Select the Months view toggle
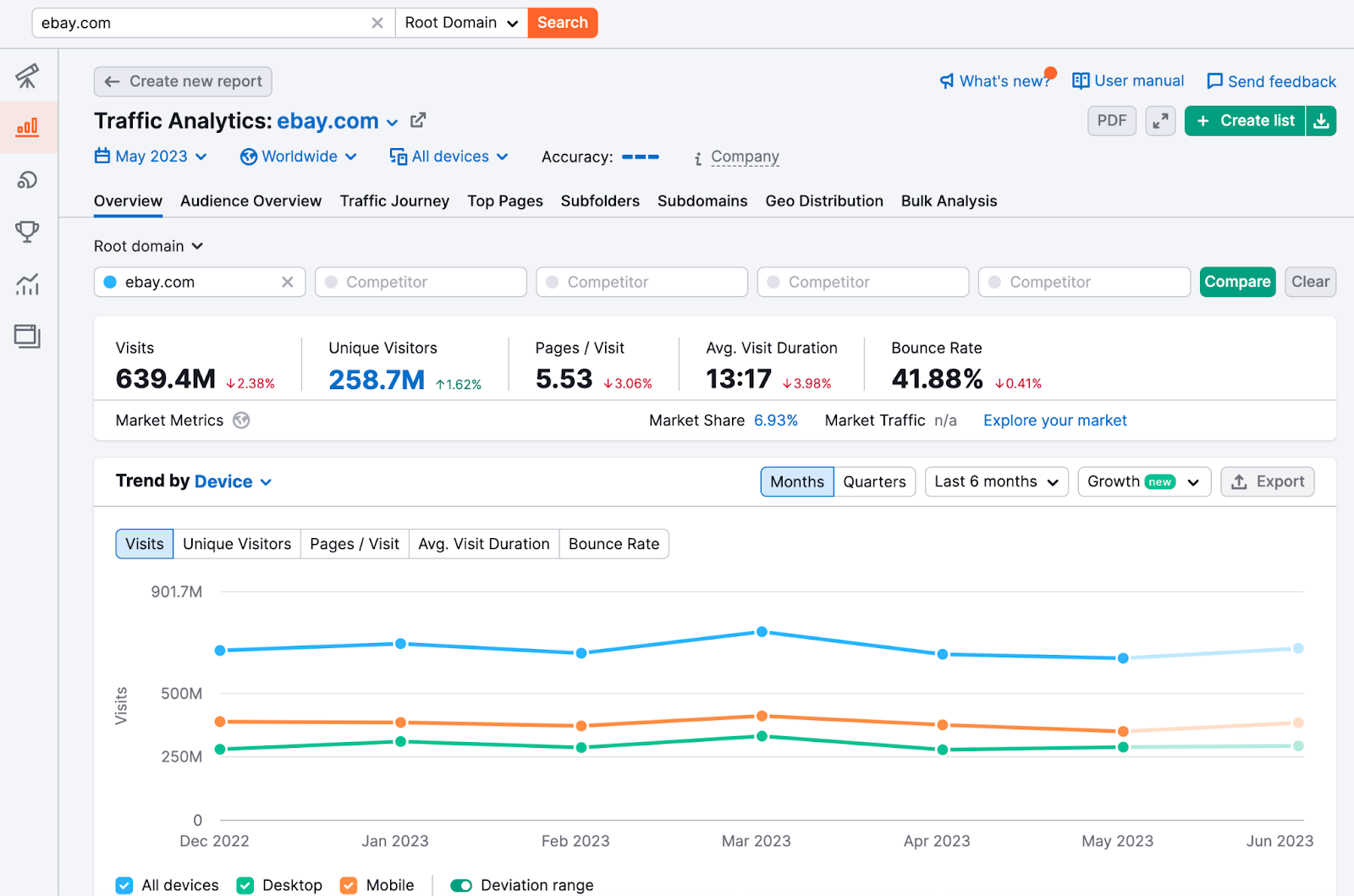The height and width of the screenshot is (896, 1354). (x=797, y=481)
